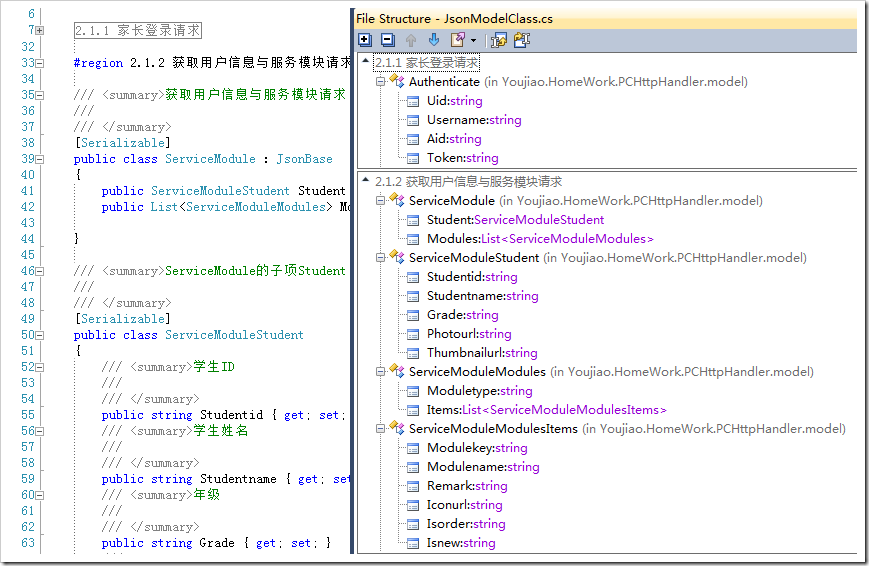869x566 pixels.
Task: Click the blue move down arrow
Action: pos(434,40)
